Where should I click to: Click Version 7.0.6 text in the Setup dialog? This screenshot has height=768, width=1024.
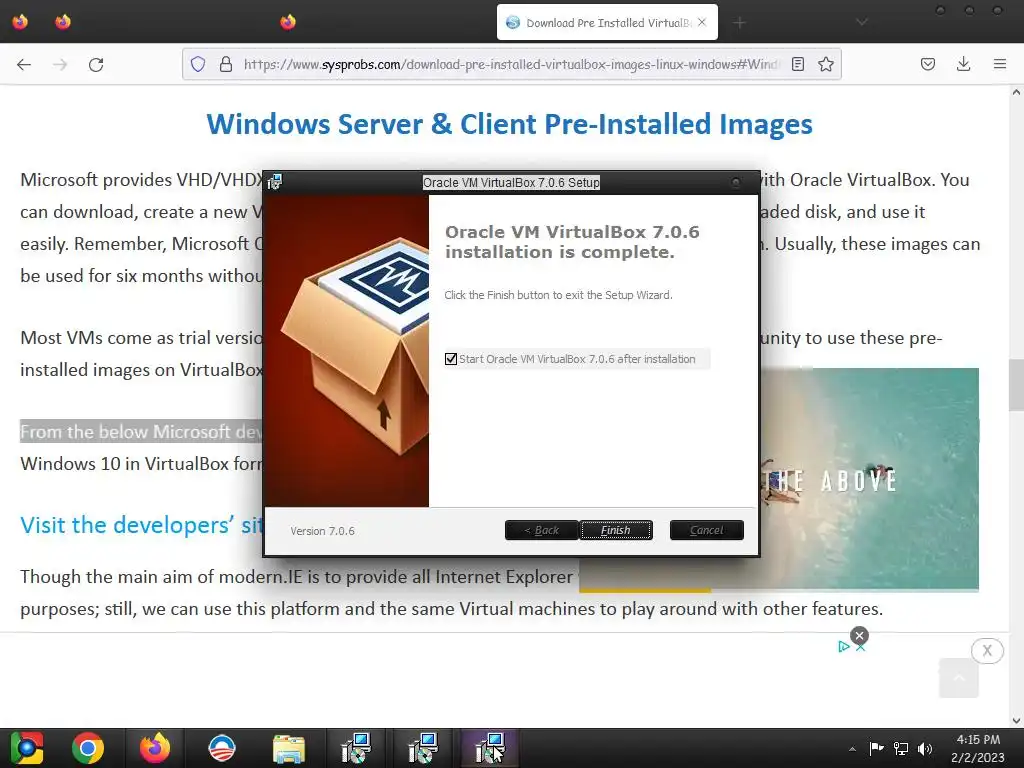tap(323, 531)
